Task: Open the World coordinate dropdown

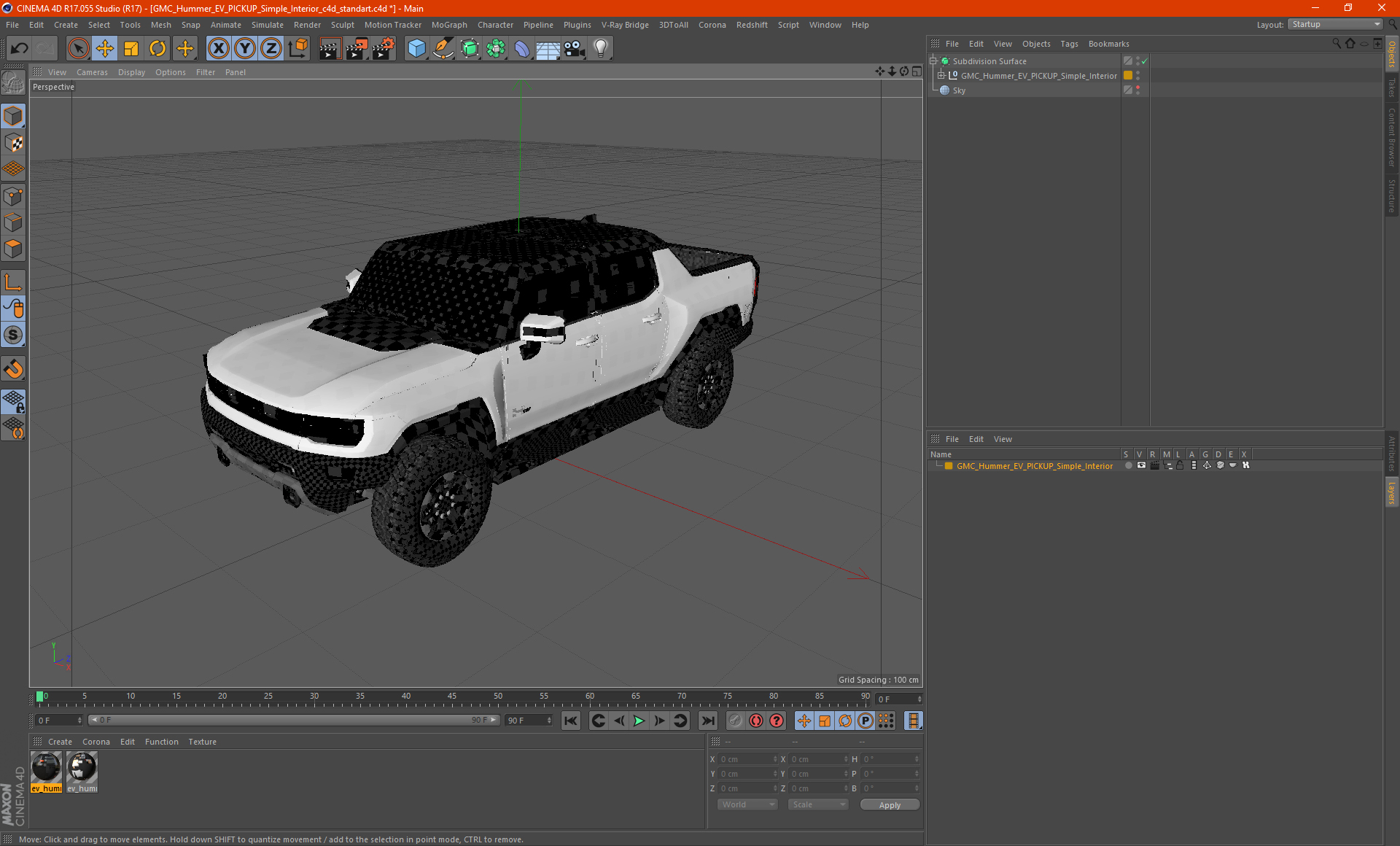Action: click(747, 804)
